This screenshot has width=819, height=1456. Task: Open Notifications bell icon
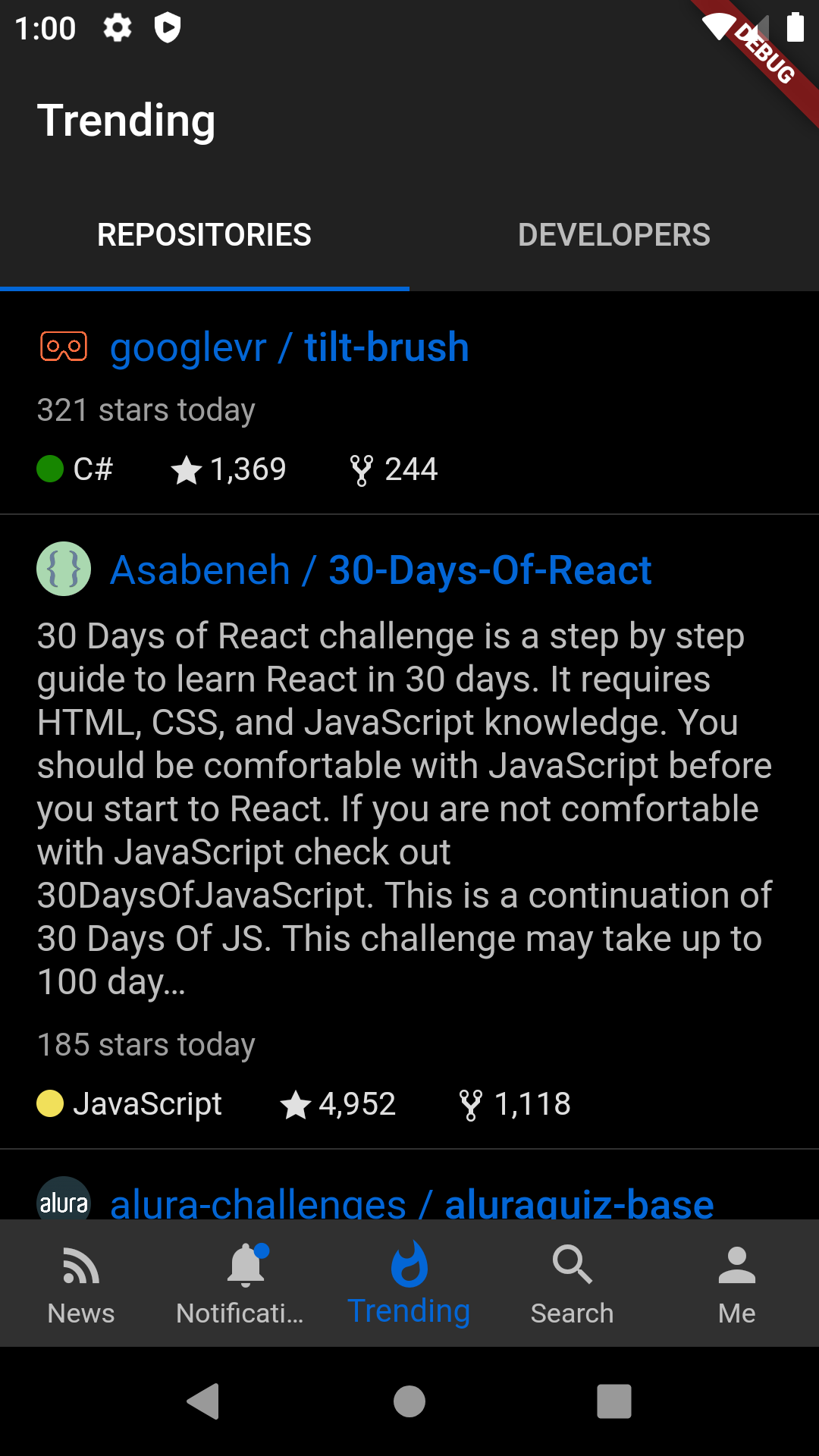click(246, 1266)
